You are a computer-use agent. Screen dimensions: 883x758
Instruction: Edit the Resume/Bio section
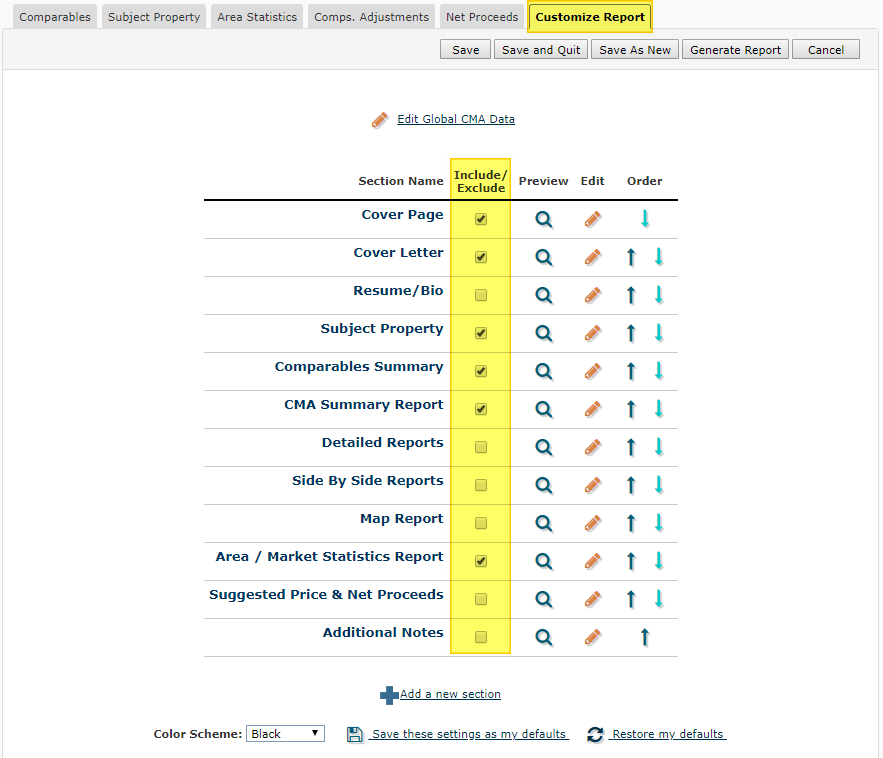(x=592, y=295)
